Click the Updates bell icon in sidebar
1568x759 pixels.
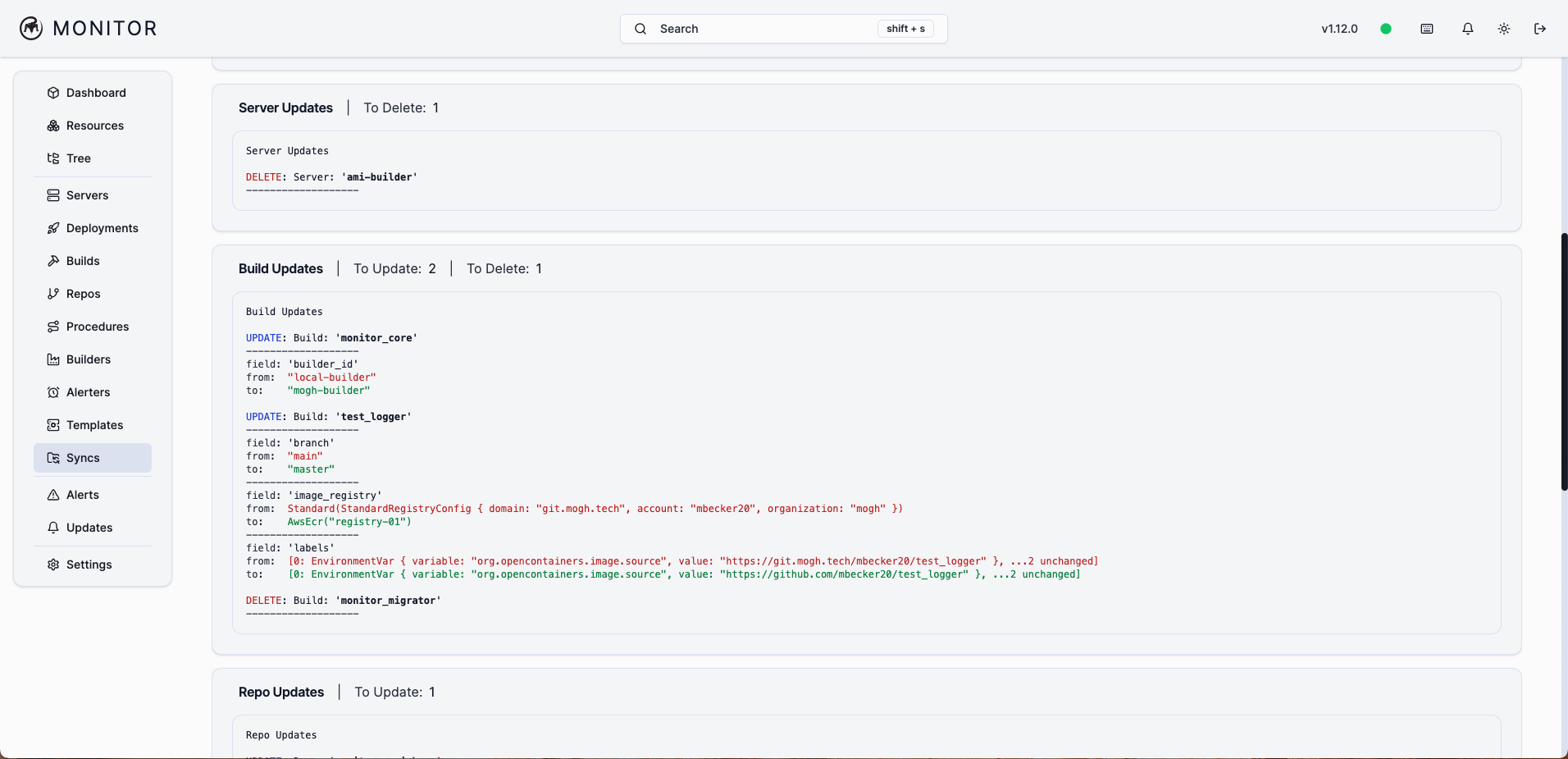pyautogui.click(x=53, y=528)
